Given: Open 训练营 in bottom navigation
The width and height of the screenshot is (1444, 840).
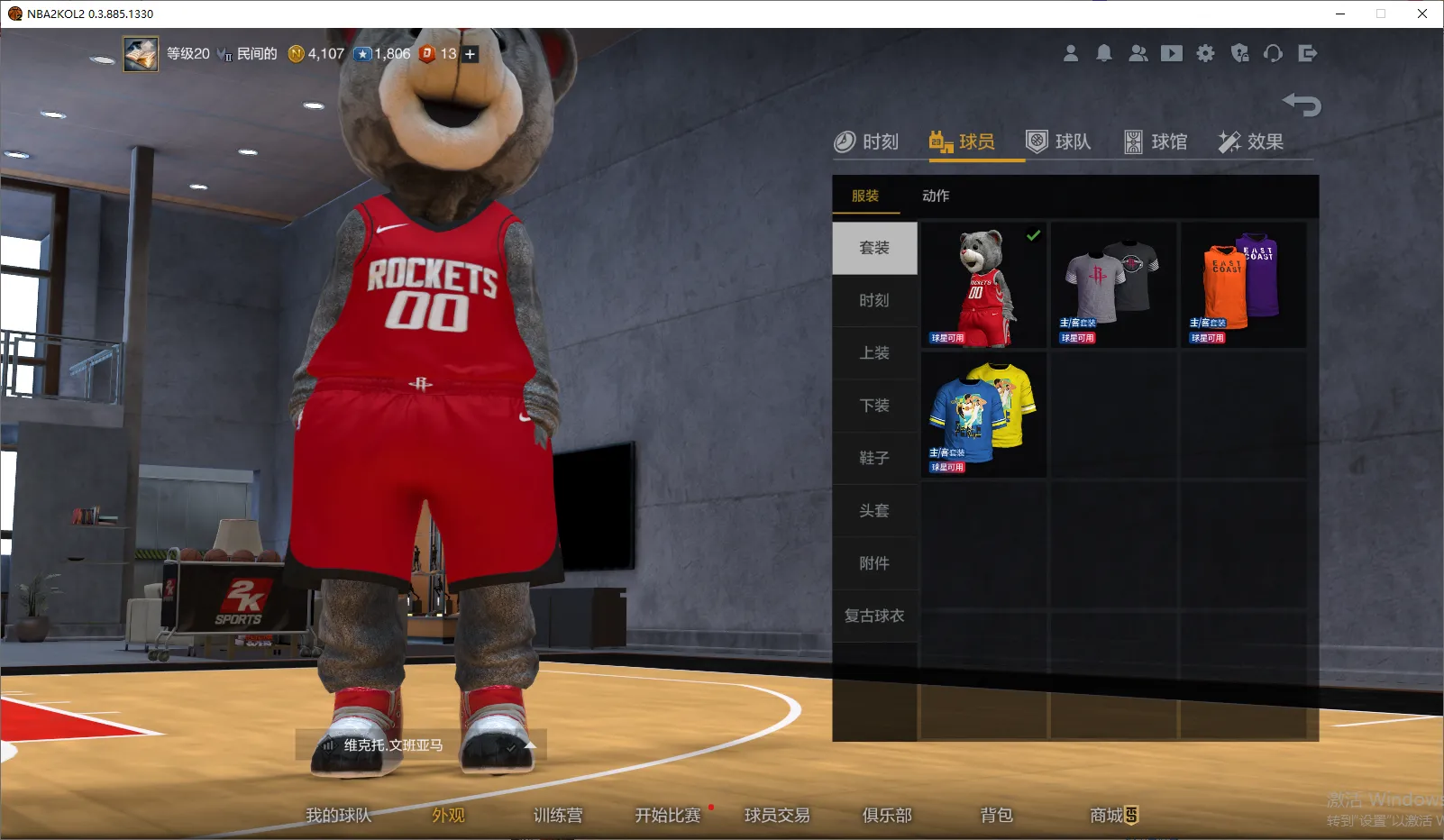Looking at the screenshot, I should pos(558,815).
